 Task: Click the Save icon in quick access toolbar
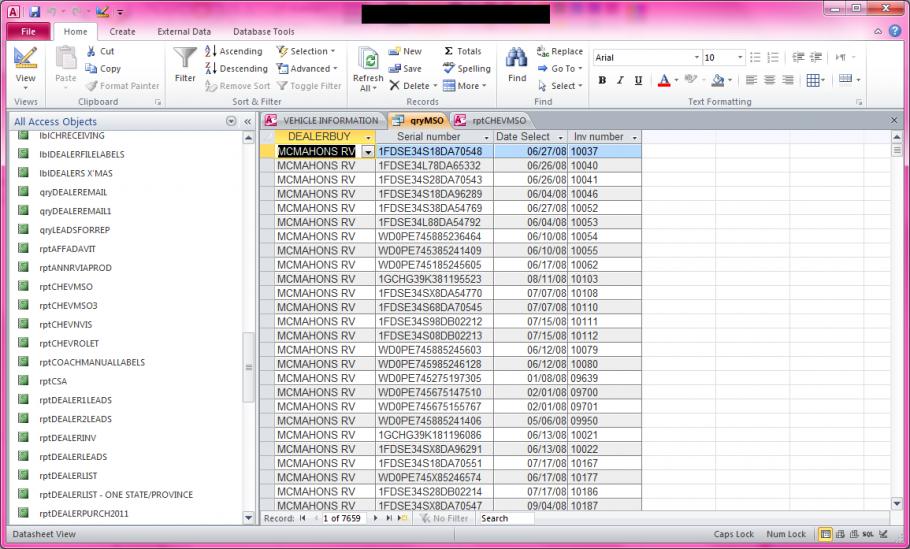point(34,11)
